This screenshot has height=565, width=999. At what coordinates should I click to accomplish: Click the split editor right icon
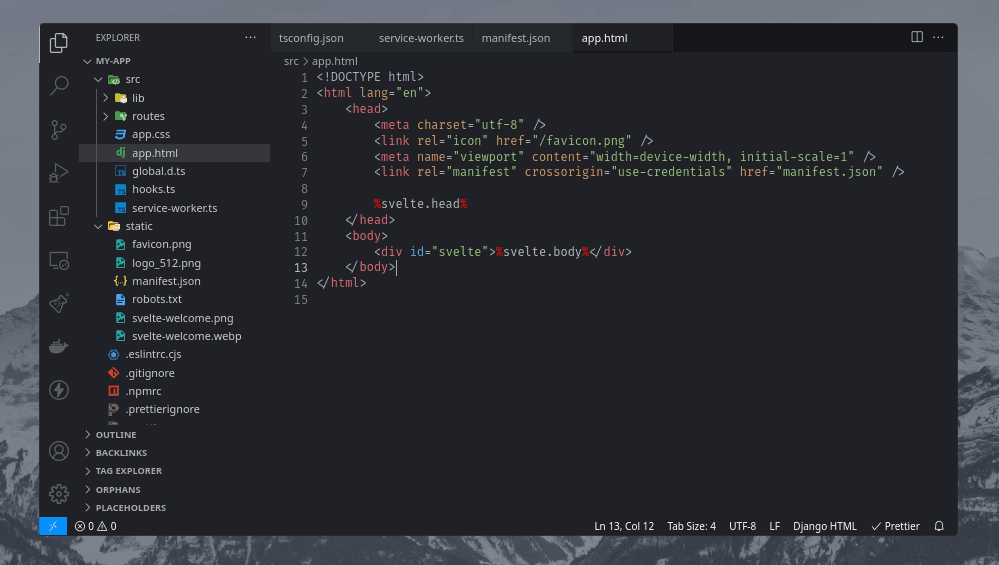tap(917, 37)
